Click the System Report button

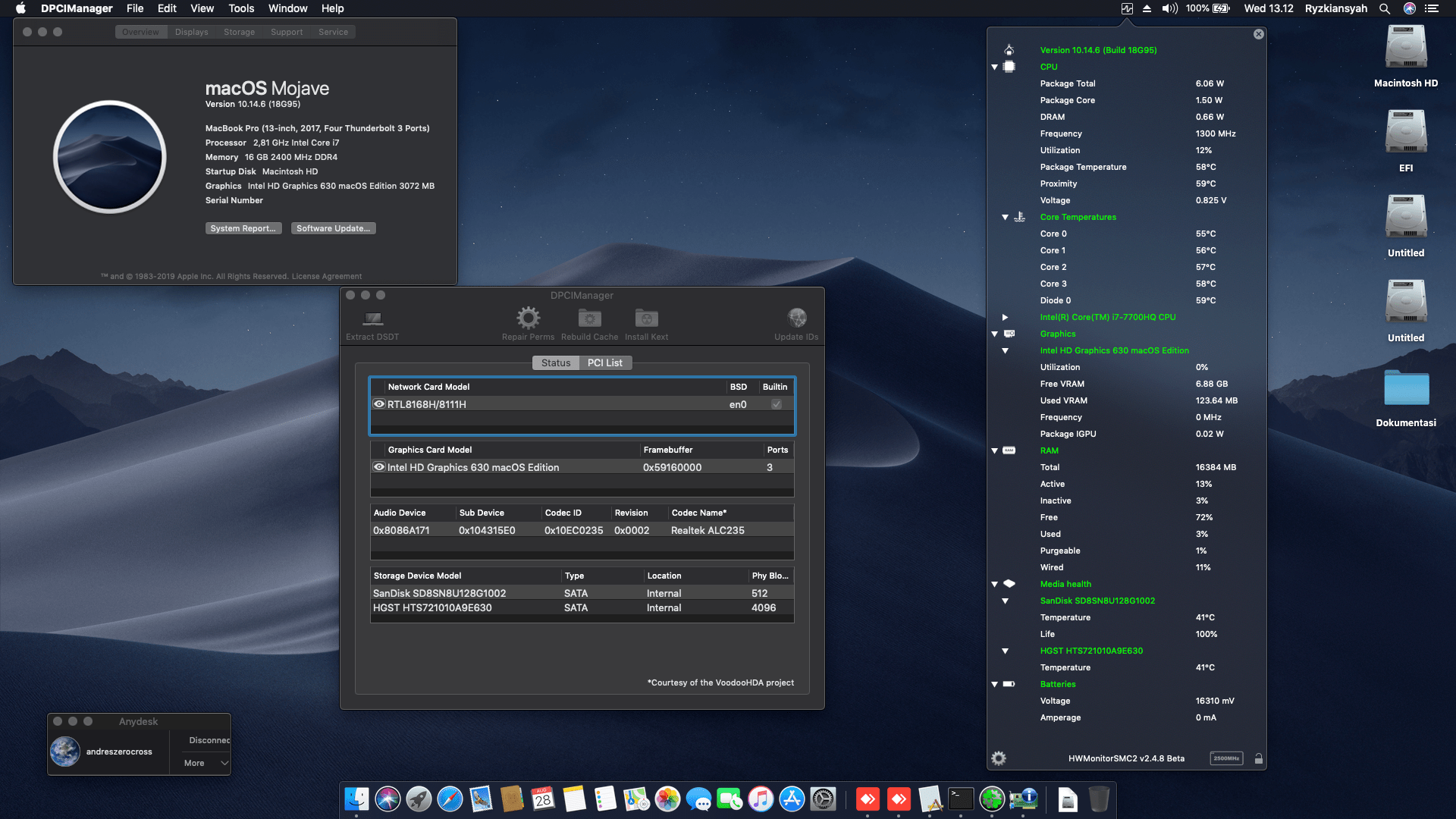coord(243,227)
